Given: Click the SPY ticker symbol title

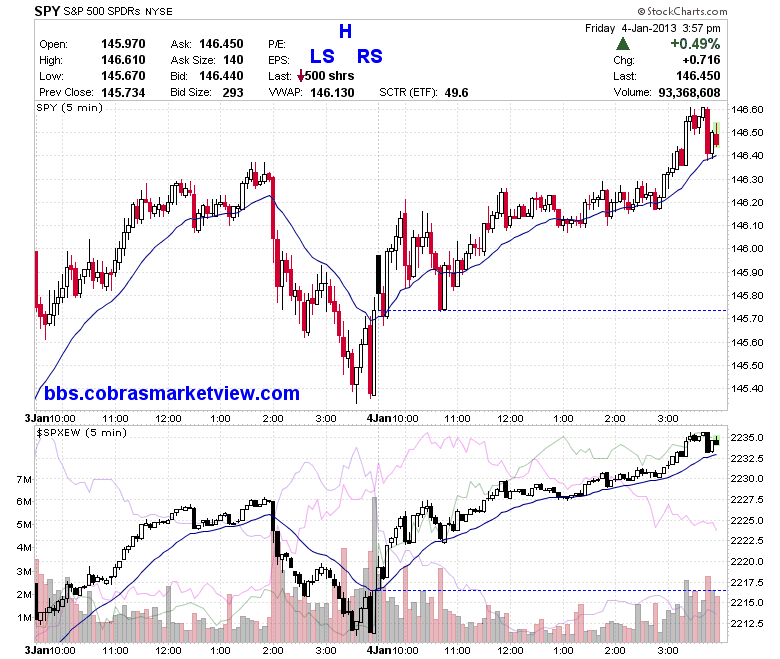Looking at the screenshot, I should tap(47, 11).
